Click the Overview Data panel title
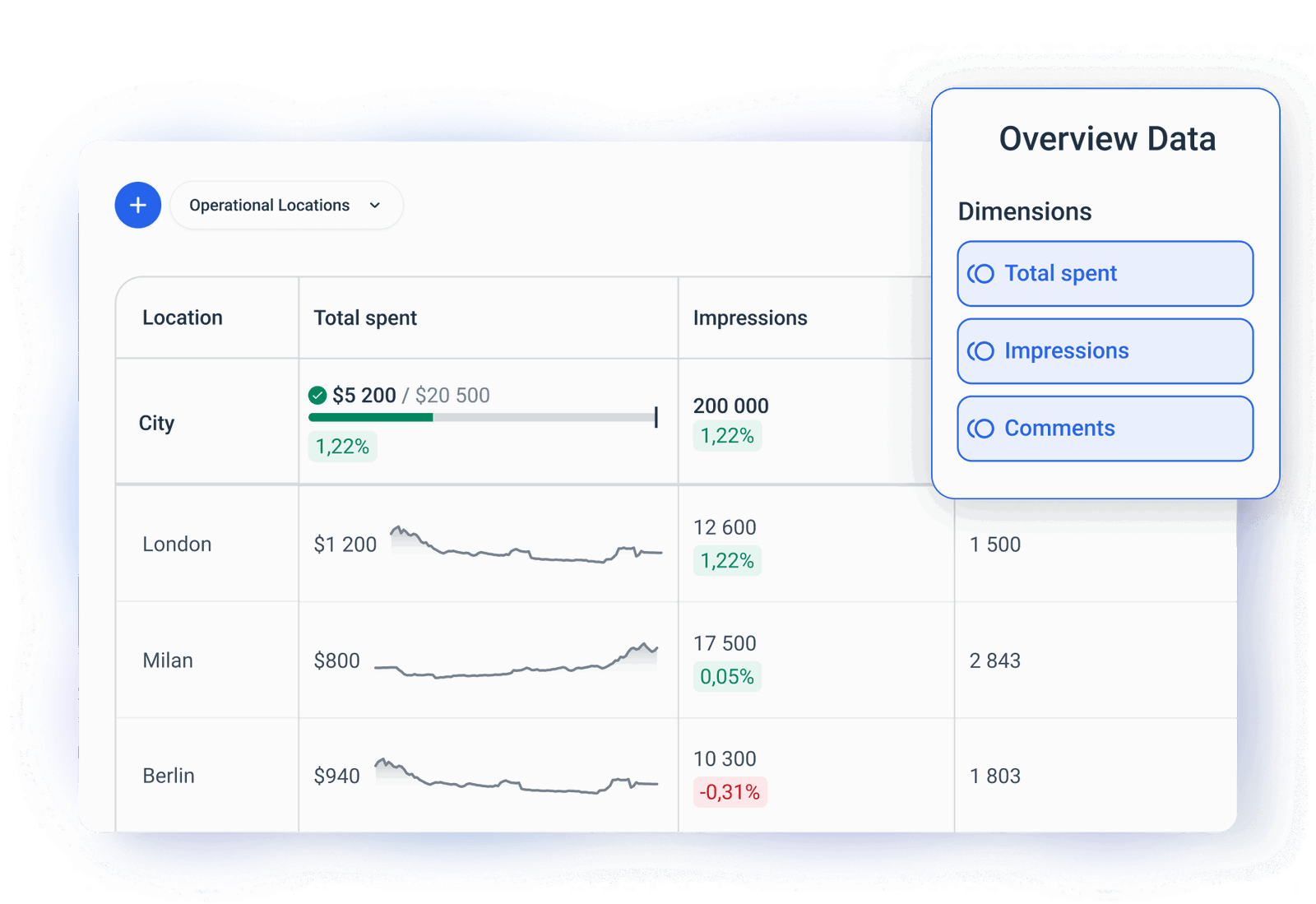This screenshot has height=904, width=1316. 1107,139
